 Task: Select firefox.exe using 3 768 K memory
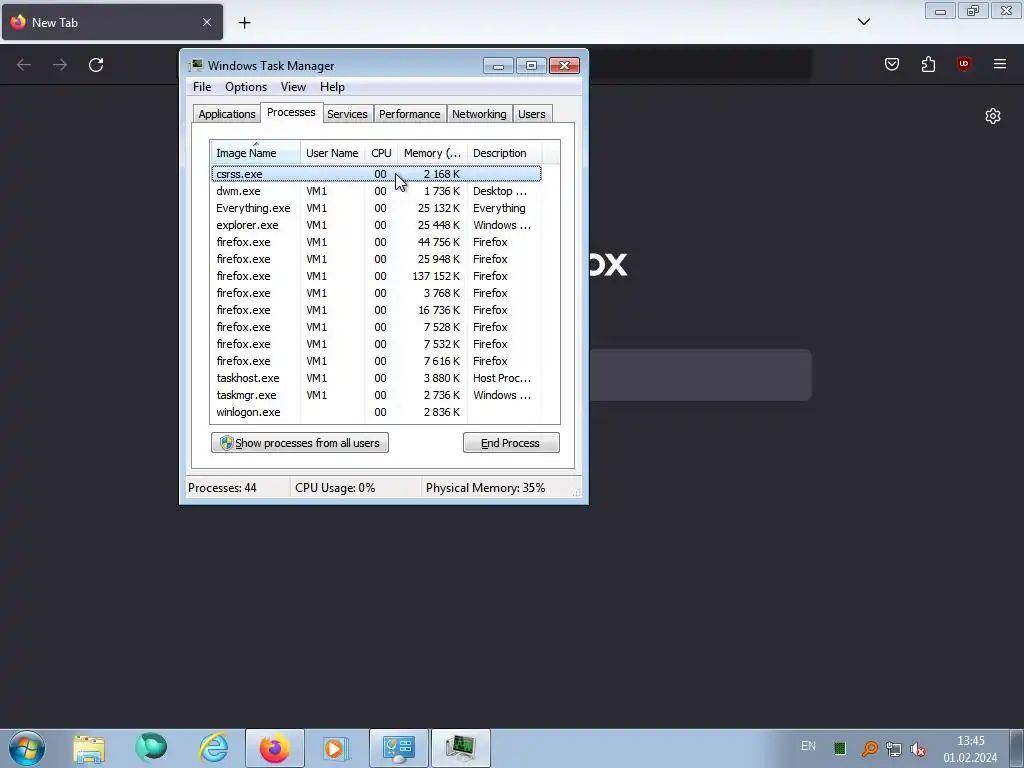pyautogui.click(x=376, y=293)
